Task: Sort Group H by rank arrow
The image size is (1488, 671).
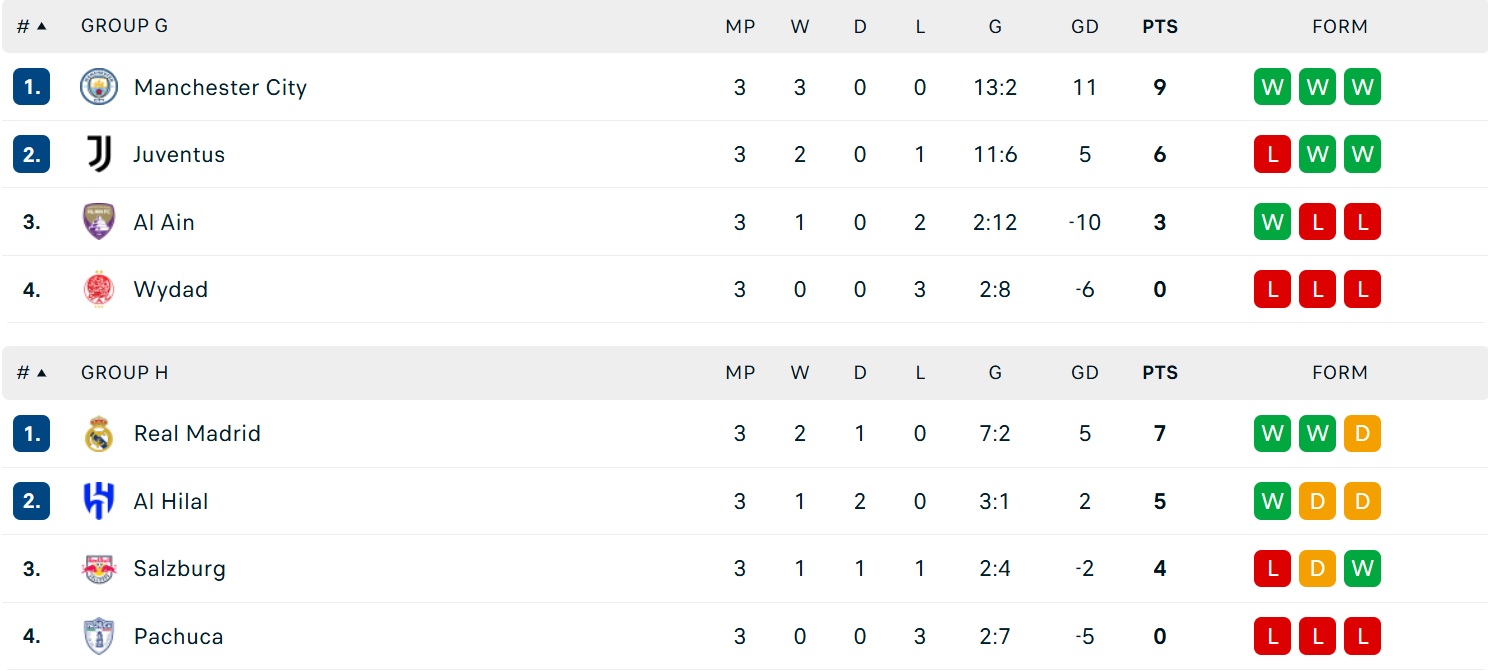Action: pyautogui.click(x=41, y=372)
